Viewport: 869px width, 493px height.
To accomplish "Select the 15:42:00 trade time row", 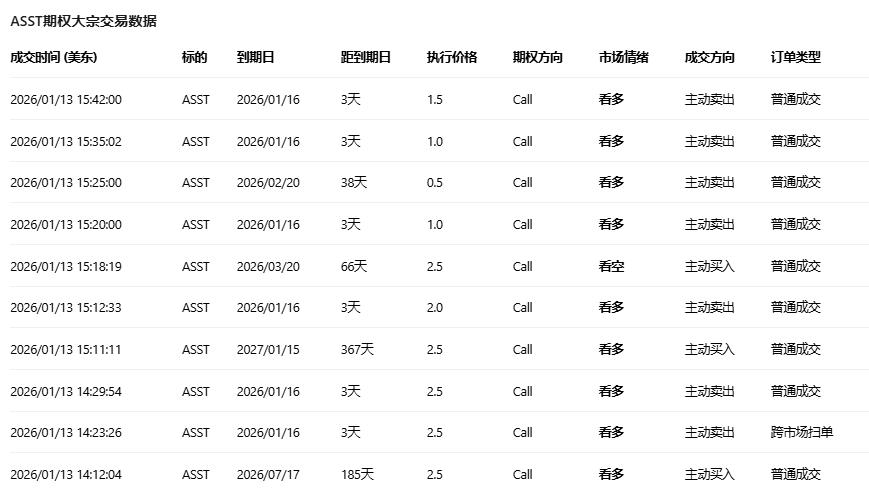I will [x=66, y=100].
